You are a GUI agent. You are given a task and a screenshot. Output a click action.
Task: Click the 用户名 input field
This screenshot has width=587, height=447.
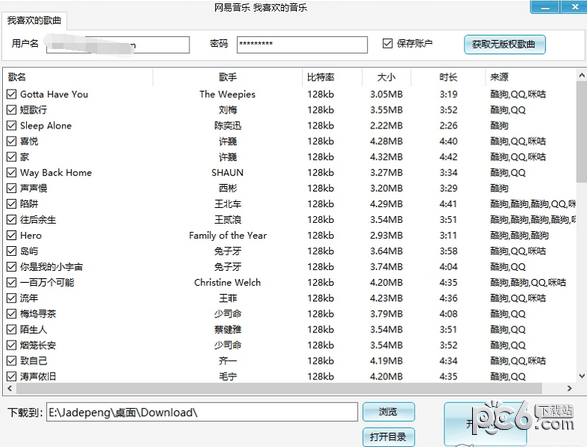pos(118,45)
